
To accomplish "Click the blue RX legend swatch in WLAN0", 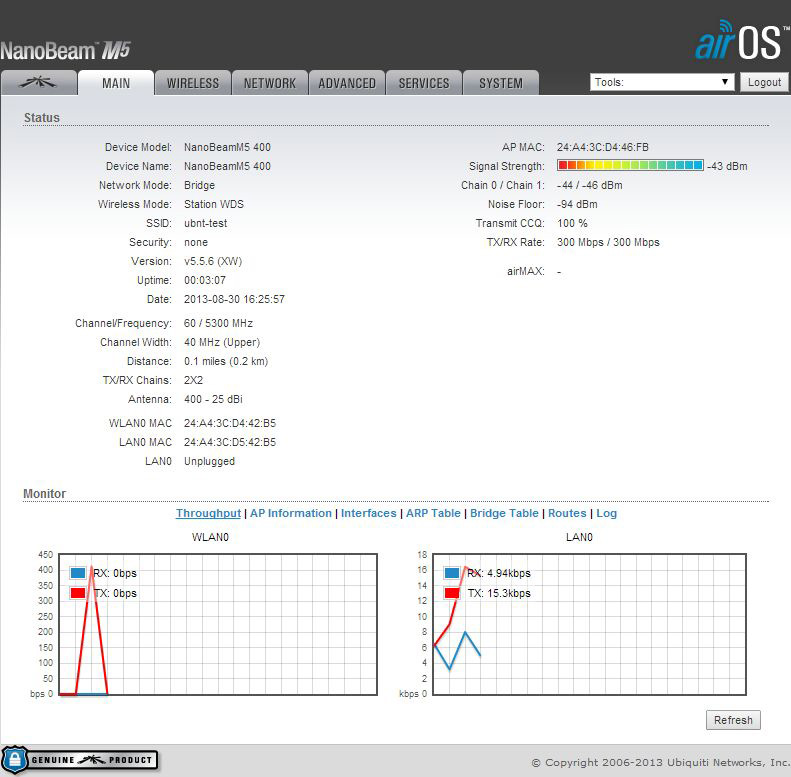I will pyautogui.click(x=78, y=573).
